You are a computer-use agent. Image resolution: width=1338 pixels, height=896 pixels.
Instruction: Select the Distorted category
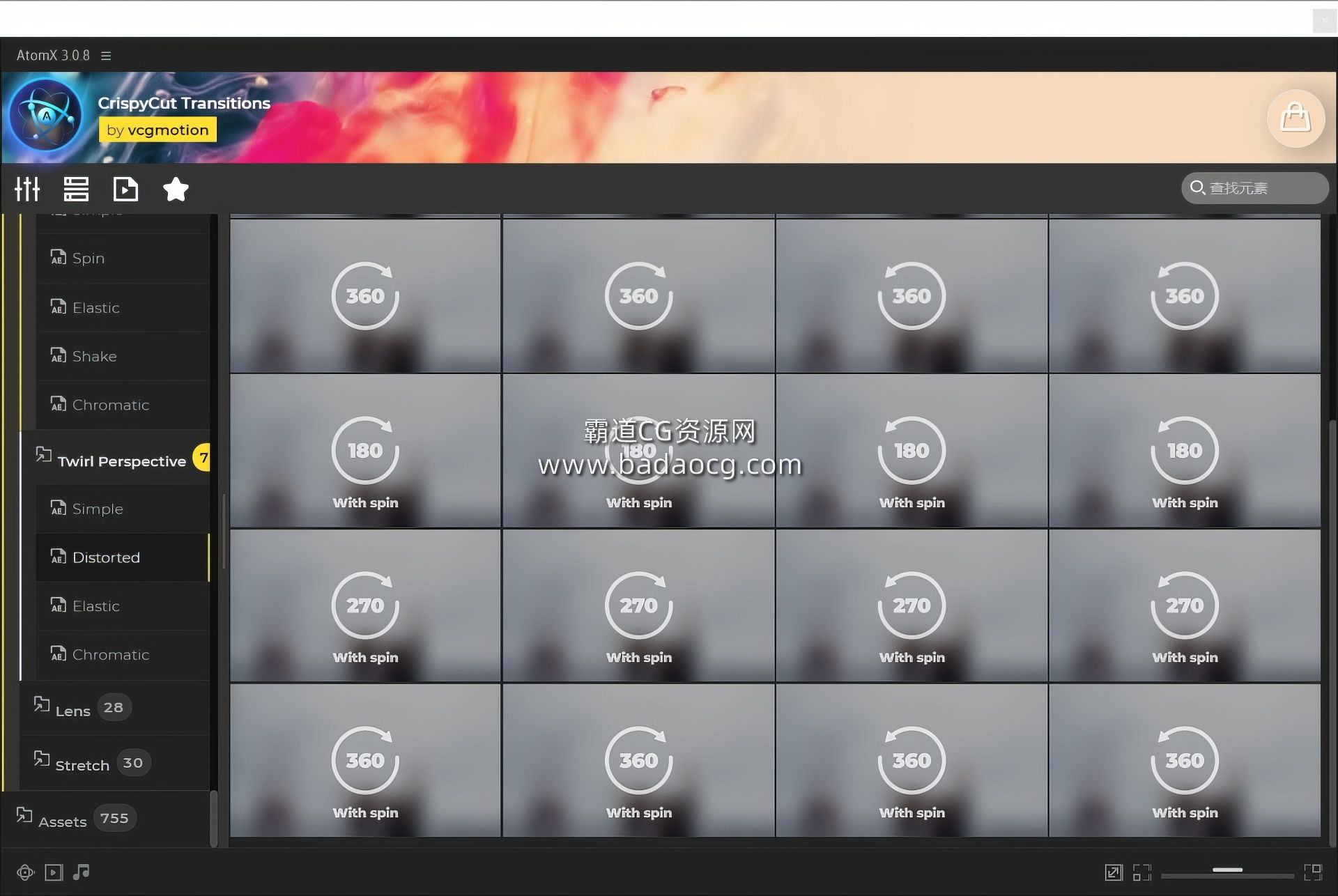pyautogui.click(x=123, y=557)
